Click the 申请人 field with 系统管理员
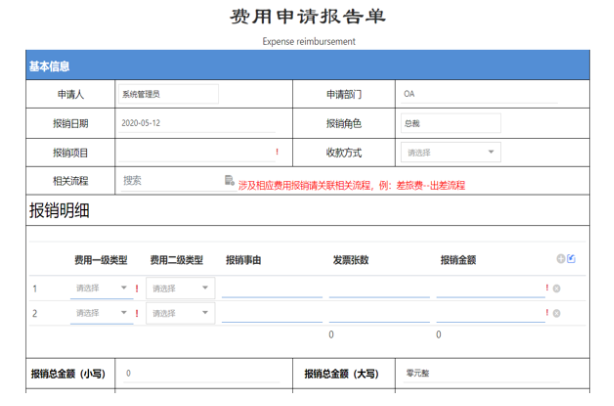 [167, 94]
